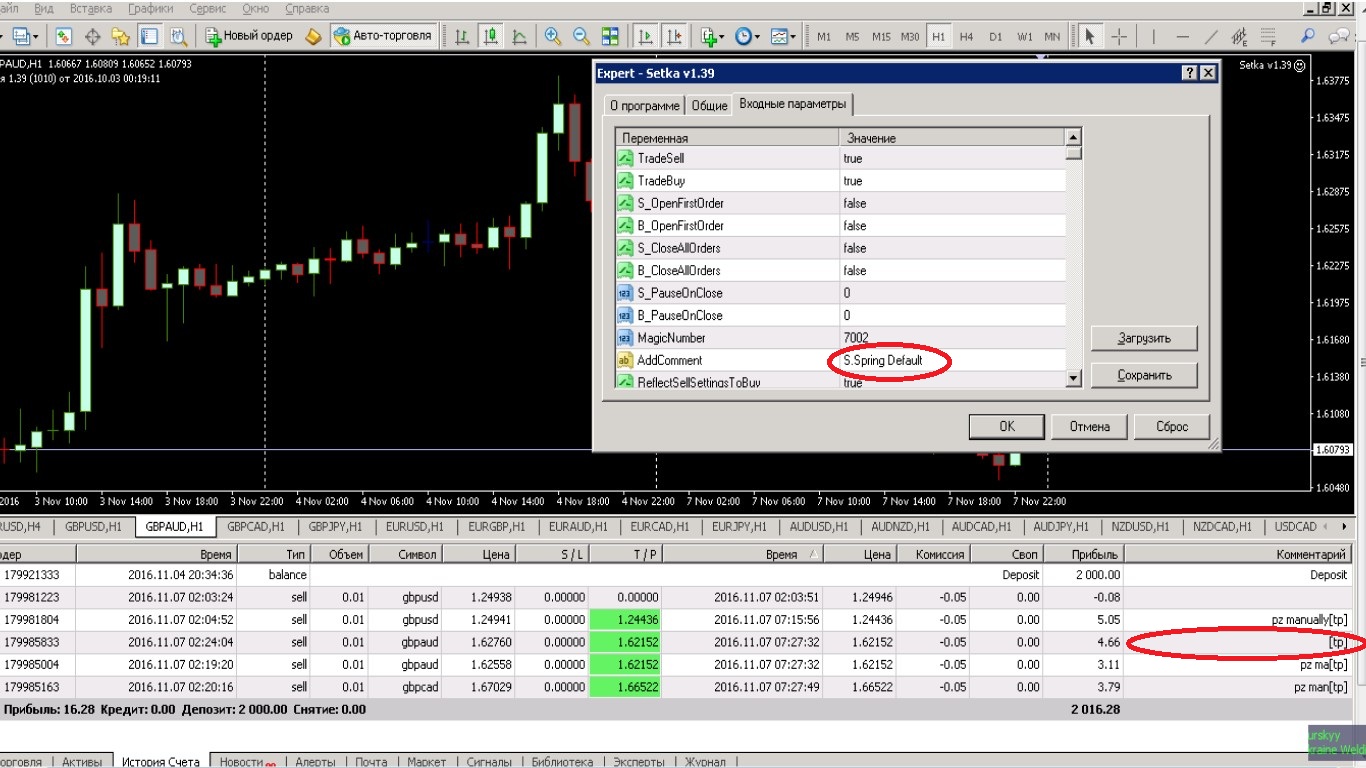Open the chat bubbles icon
Screen dimensions: 1366x768
point(1337,35)
